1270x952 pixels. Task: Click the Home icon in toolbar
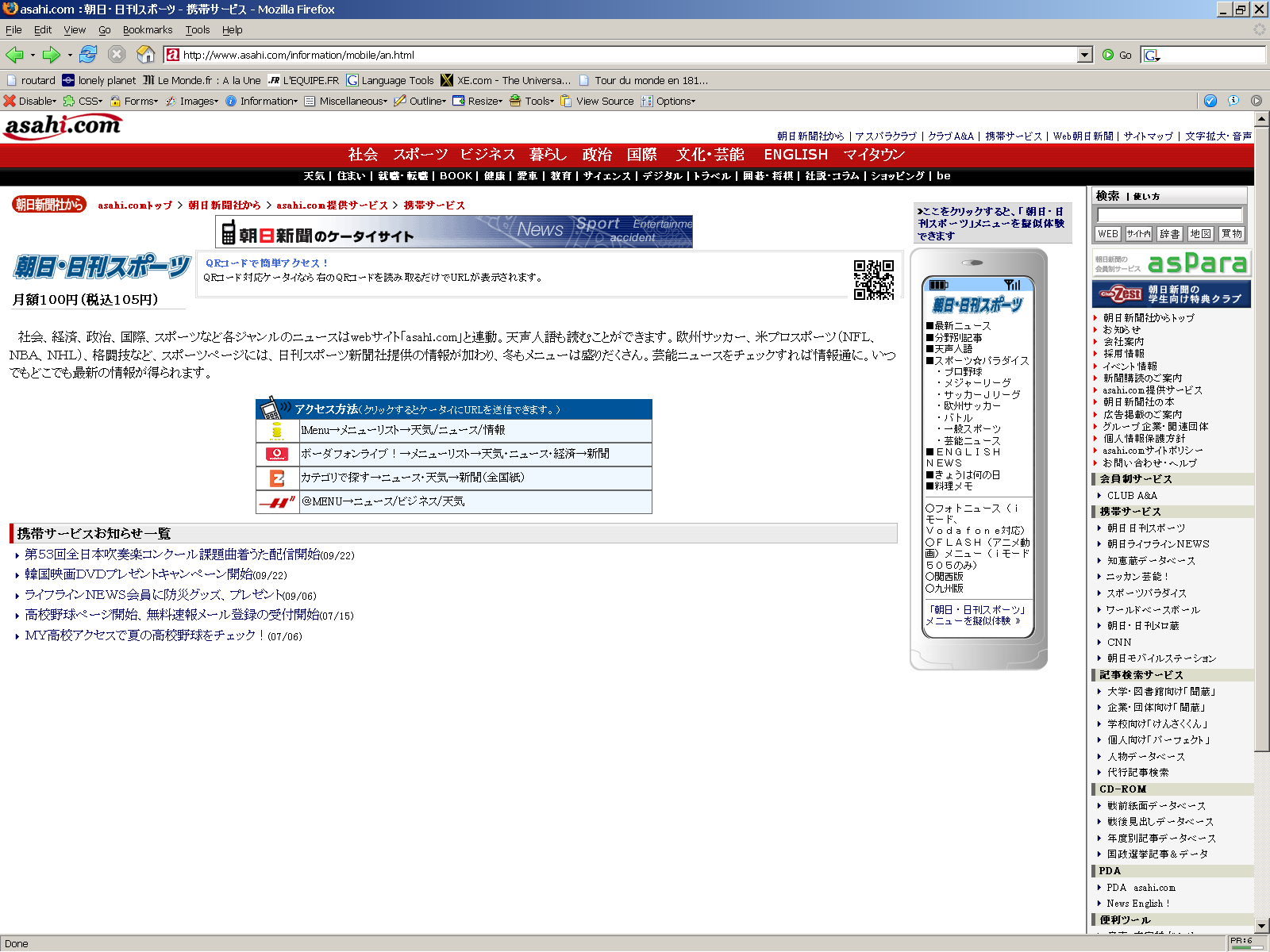(x=145, y=55)
